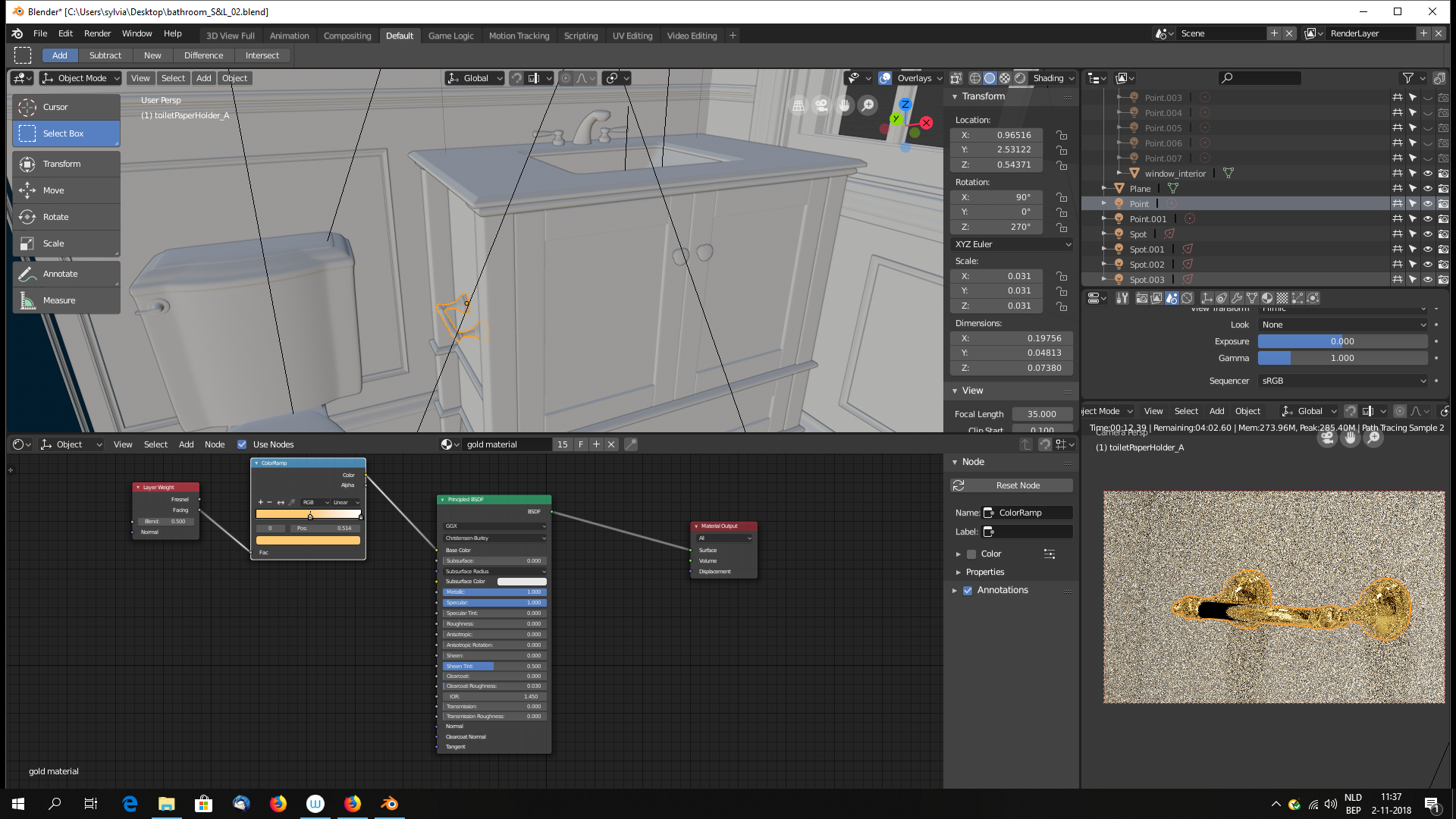Click the Reset Node refresh icon
Image resolution: width=1456 pixels, height=819 pixels.
click(959, 485)
